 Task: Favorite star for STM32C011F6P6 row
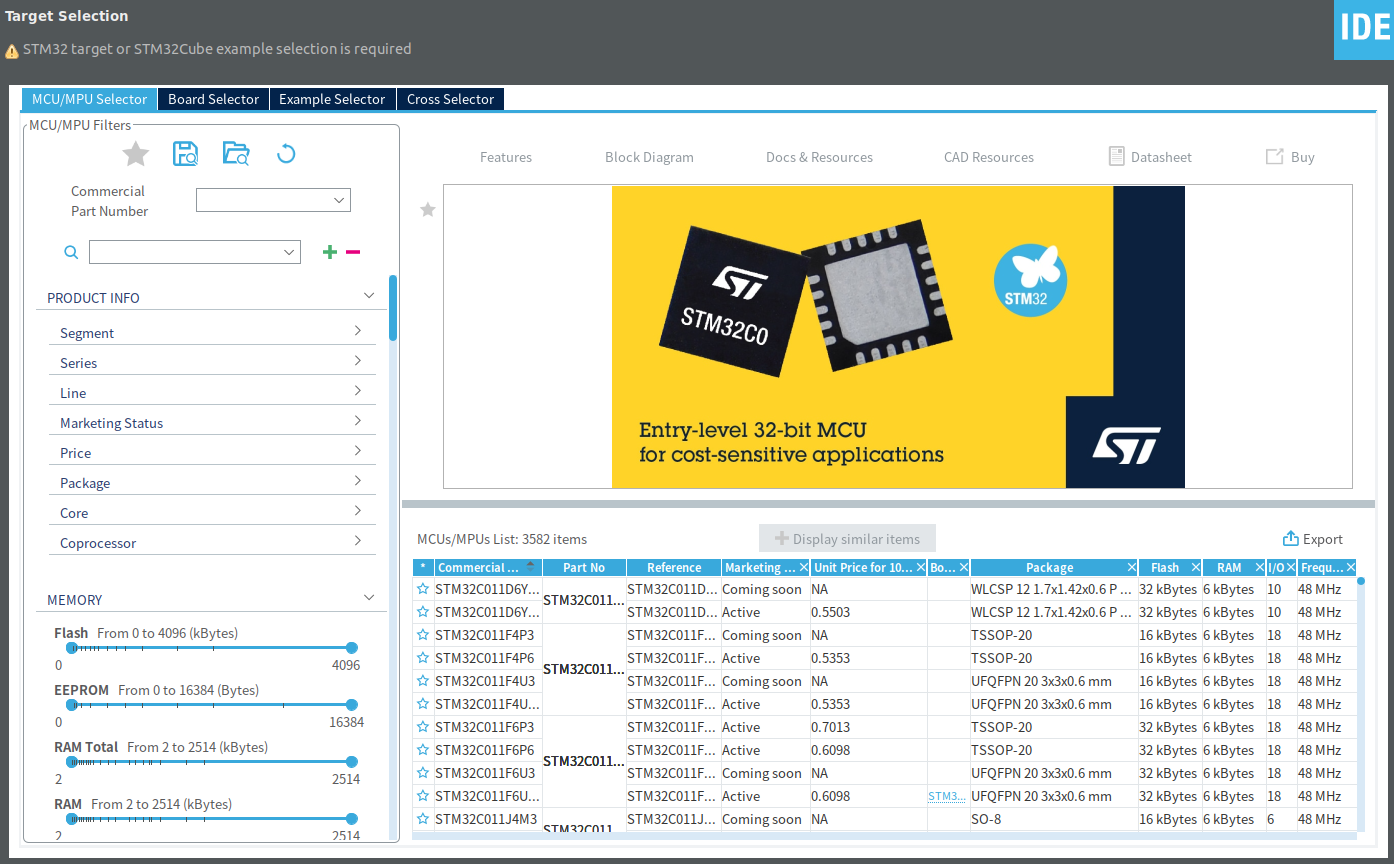click(x=423, y=750)
